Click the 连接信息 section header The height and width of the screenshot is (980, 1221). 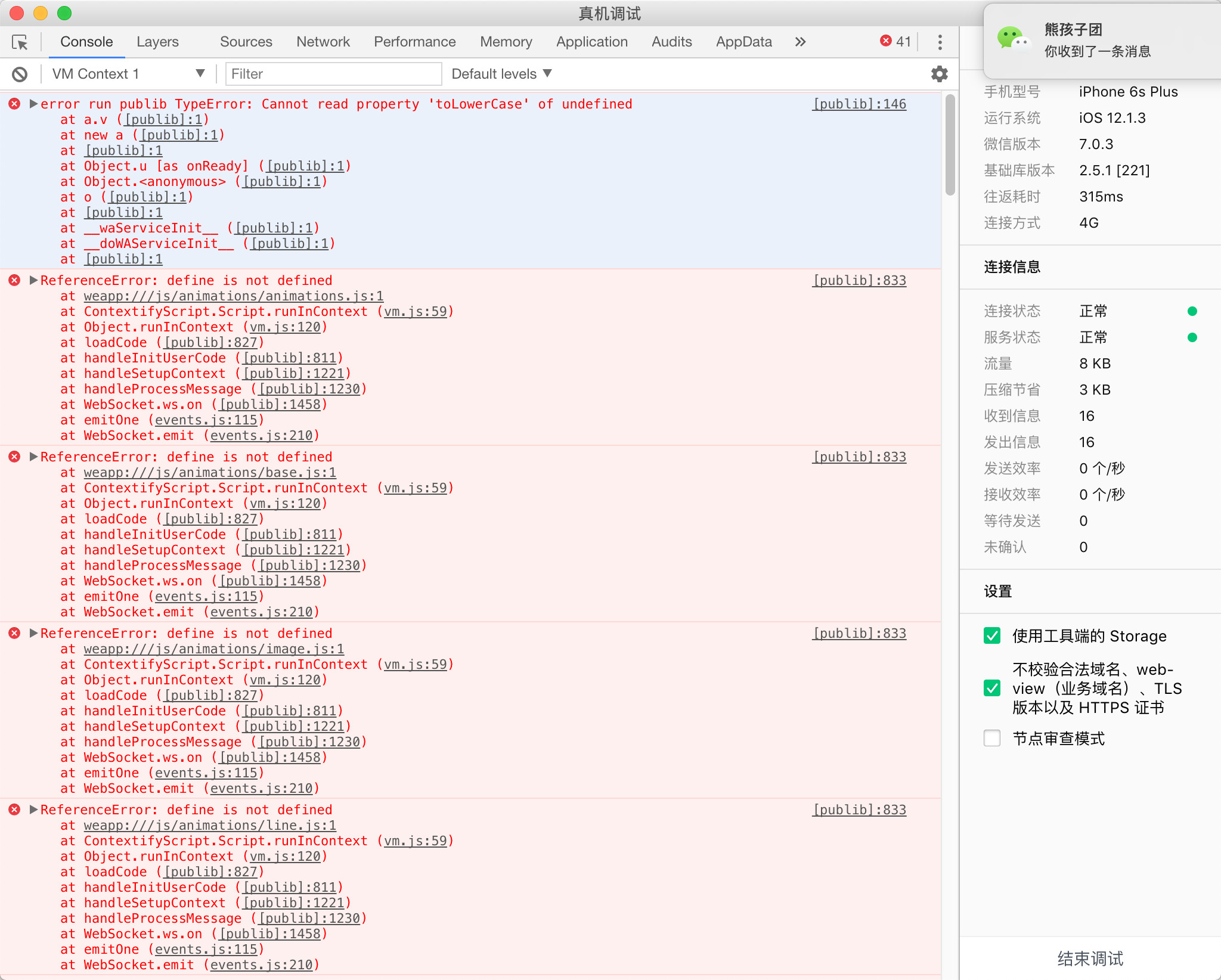(1012, 267)
